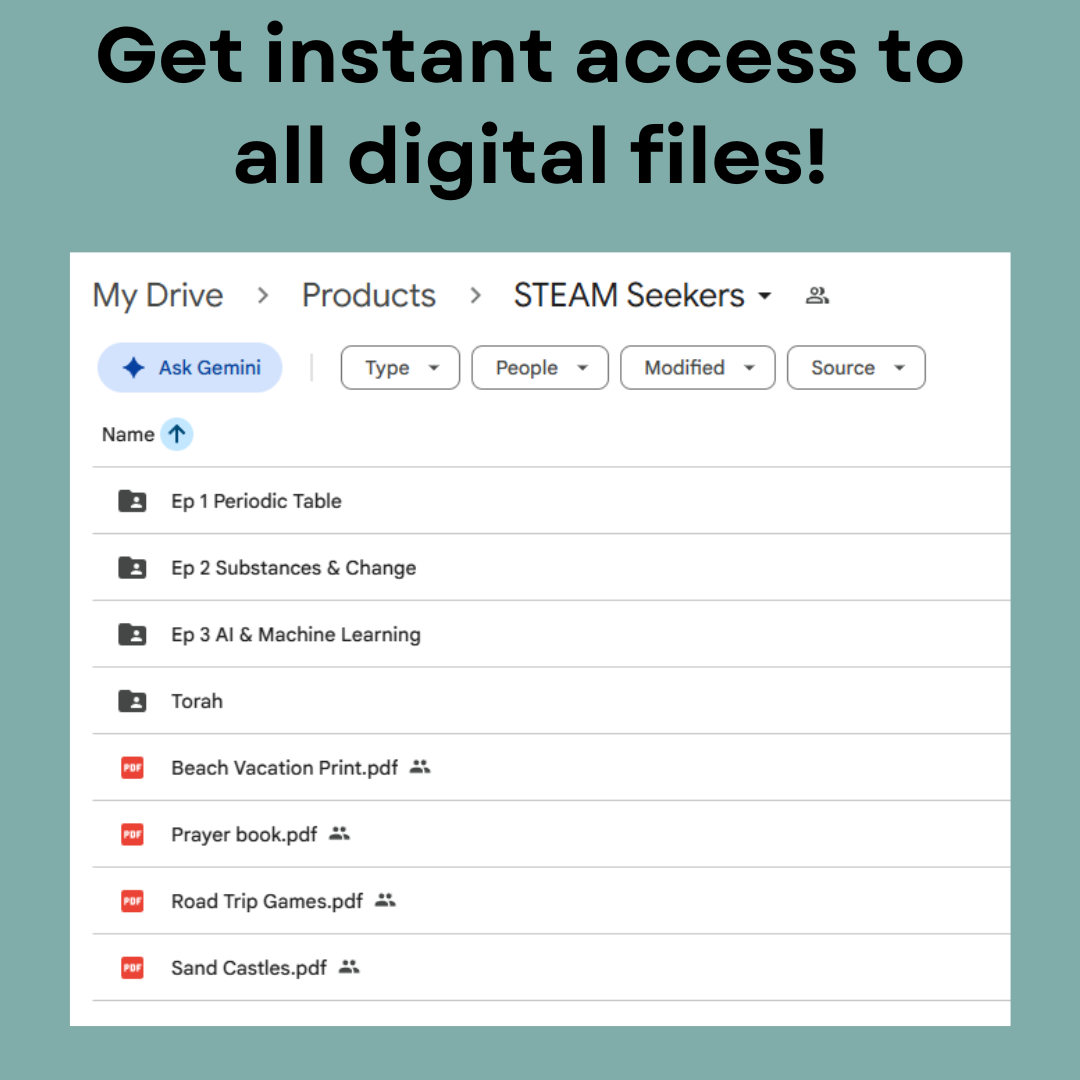Select the 'Prayer book.pdf' file name
The image size is (1080, 1080).
coord(244,835)
